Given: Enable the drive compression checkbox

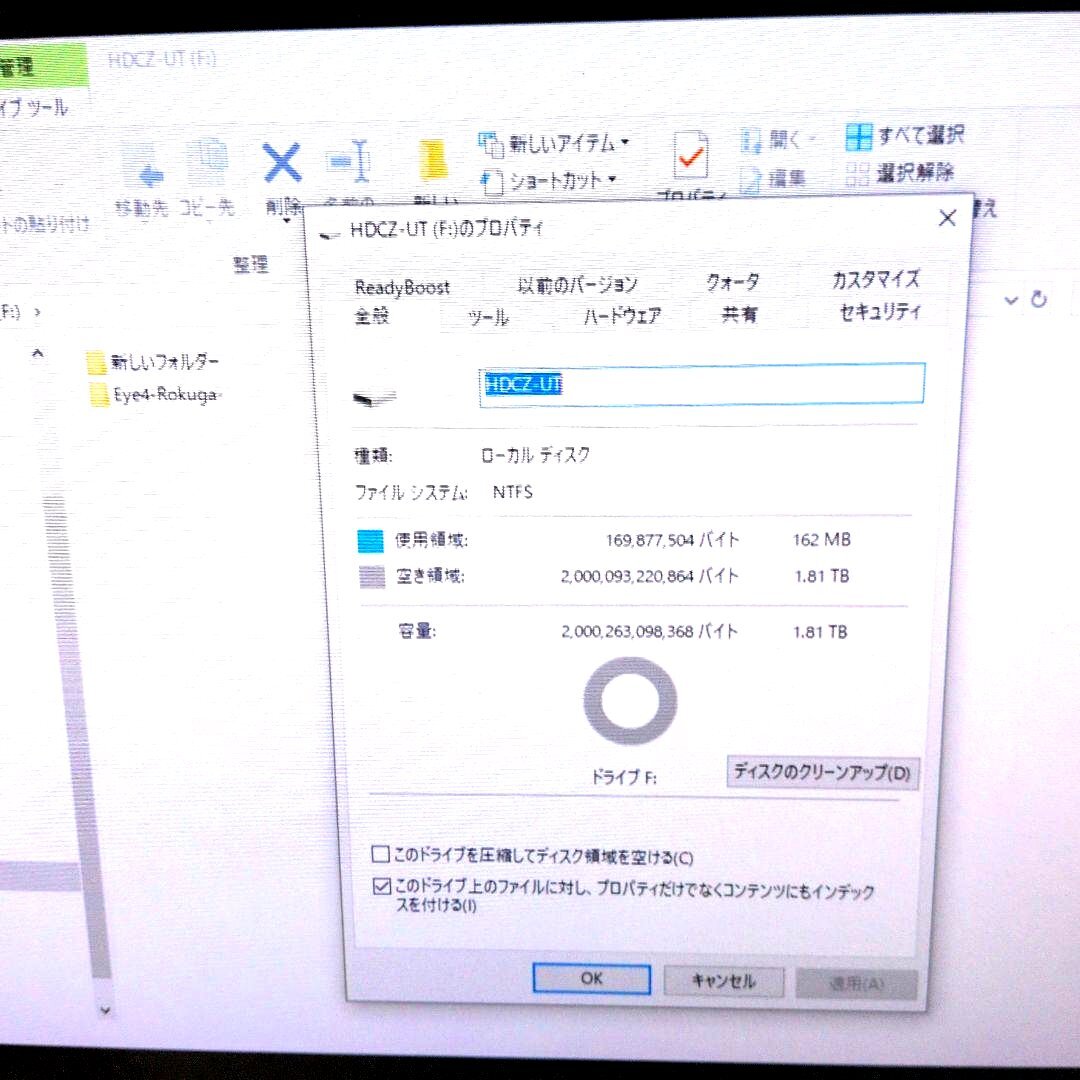Looking at the screenshot, I should point(381,853).
